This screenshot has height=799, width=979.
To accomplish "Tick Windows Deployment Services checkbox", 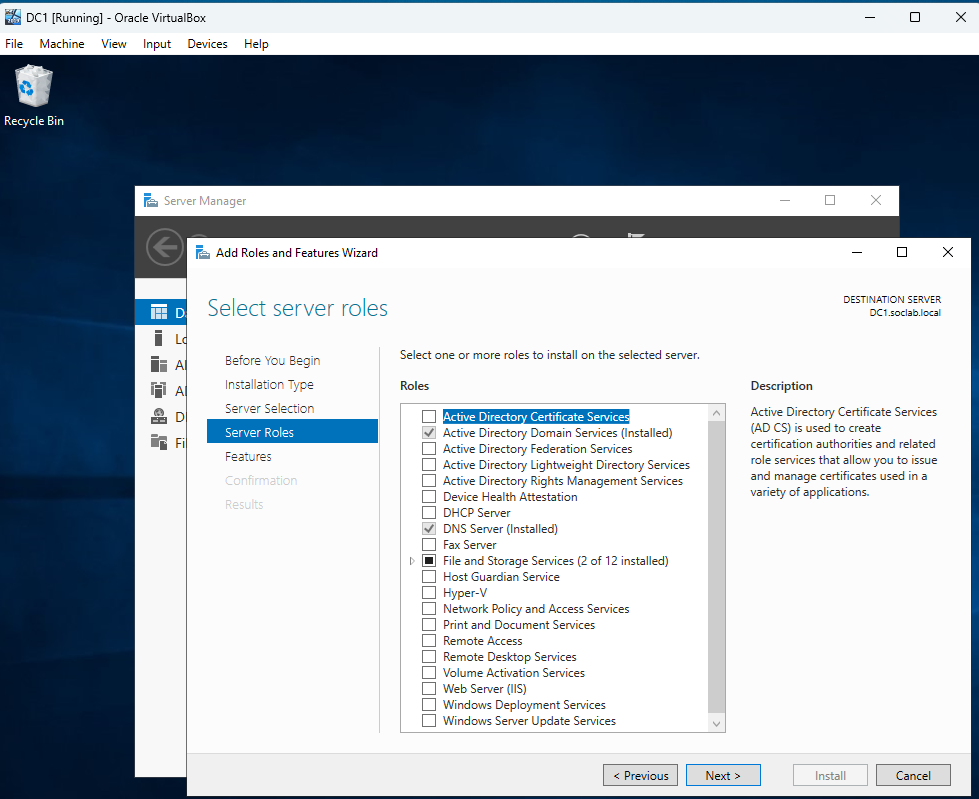I will point(429,705).
